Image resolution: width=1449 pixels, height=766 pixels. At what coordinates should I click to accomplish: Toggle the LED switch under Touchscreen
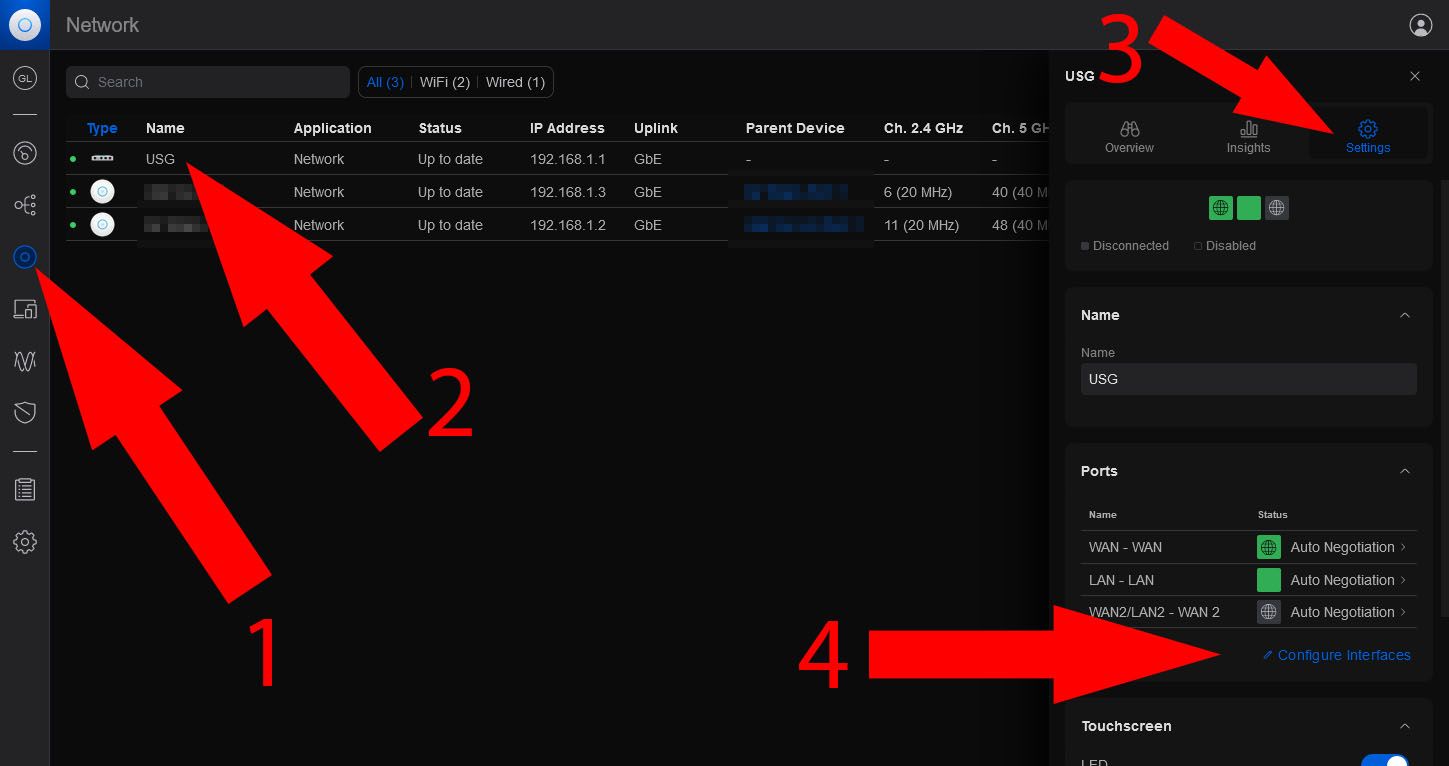tap(1384, 762)
